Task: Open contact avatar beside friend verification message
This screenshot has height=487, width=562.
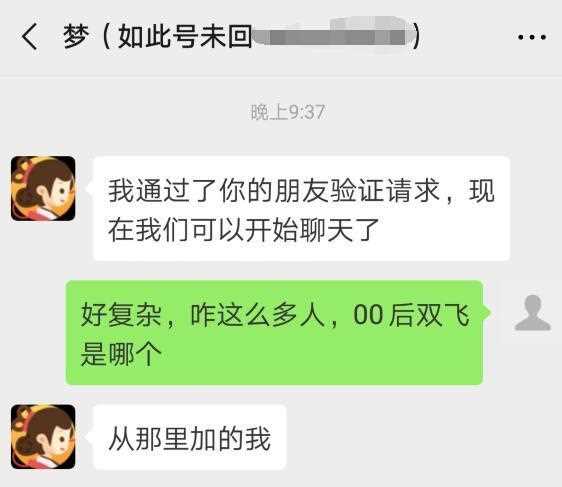Action: tap(43, 188)
